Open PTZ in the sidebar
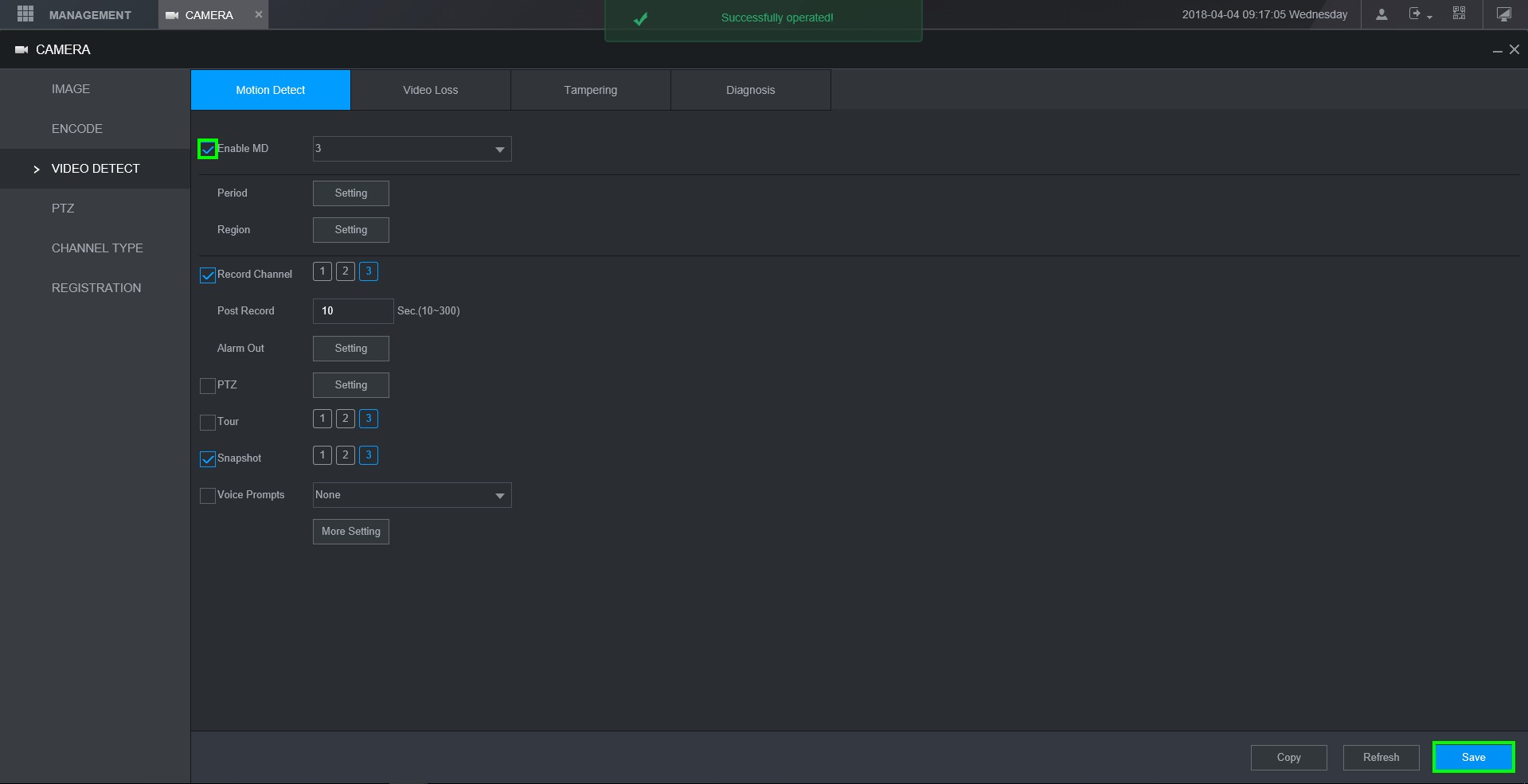Viewport: 1528px width, 784px height. 95,209
